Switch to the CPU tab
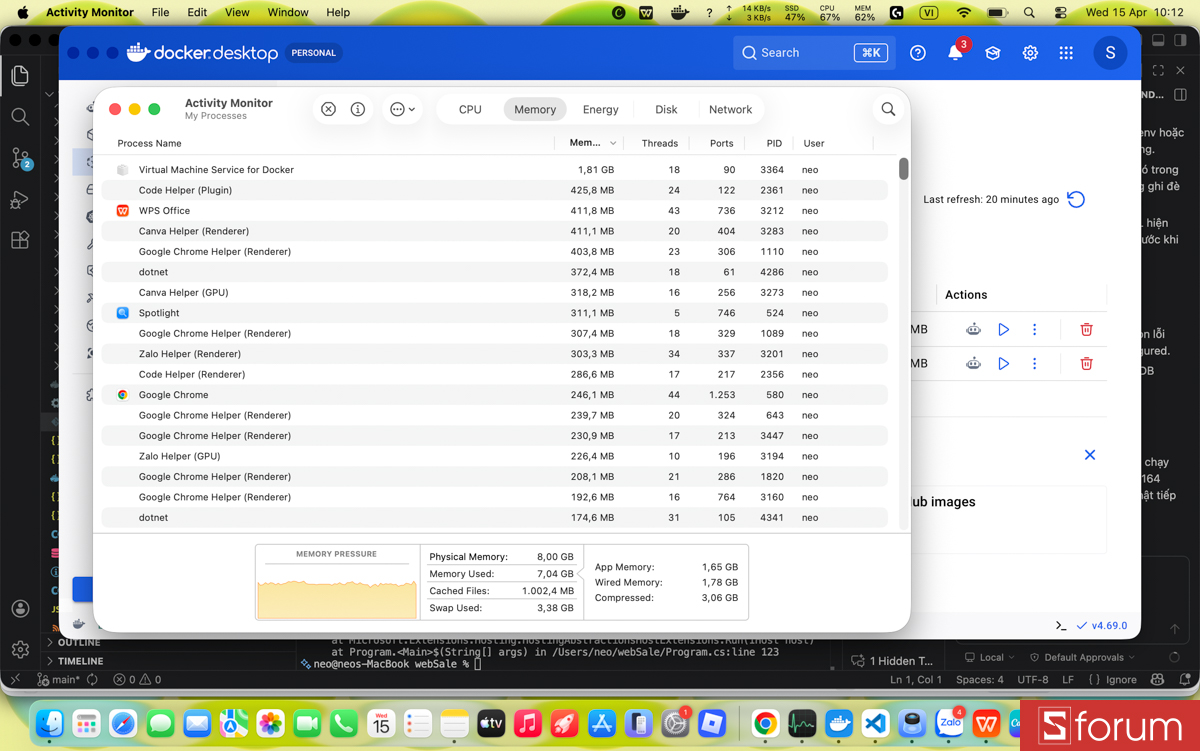This screenshot has height=751, width=1200. (x=470, y=109)
